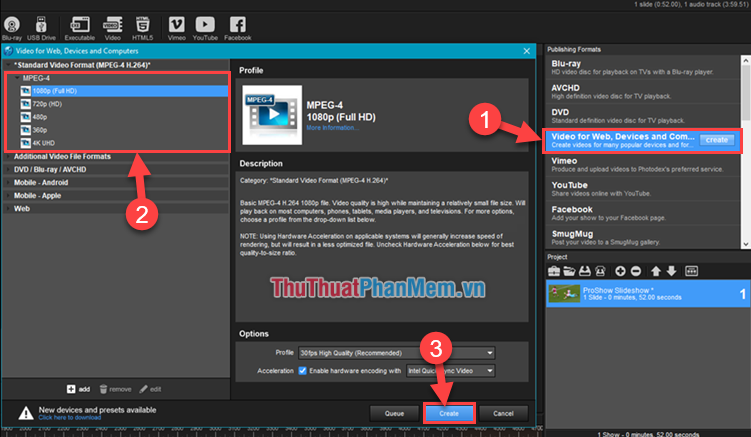Select SmugMug publishing format

(x=643, y=238)
